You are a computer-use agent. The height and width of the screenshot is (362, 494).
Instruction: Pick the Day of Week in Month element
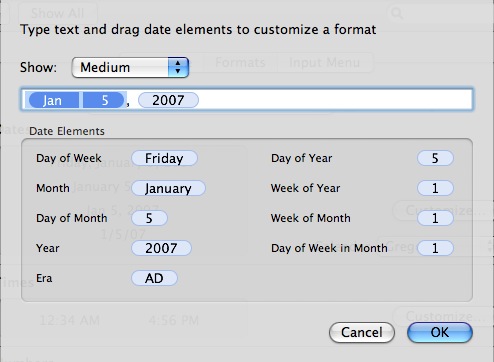[435, 248]
